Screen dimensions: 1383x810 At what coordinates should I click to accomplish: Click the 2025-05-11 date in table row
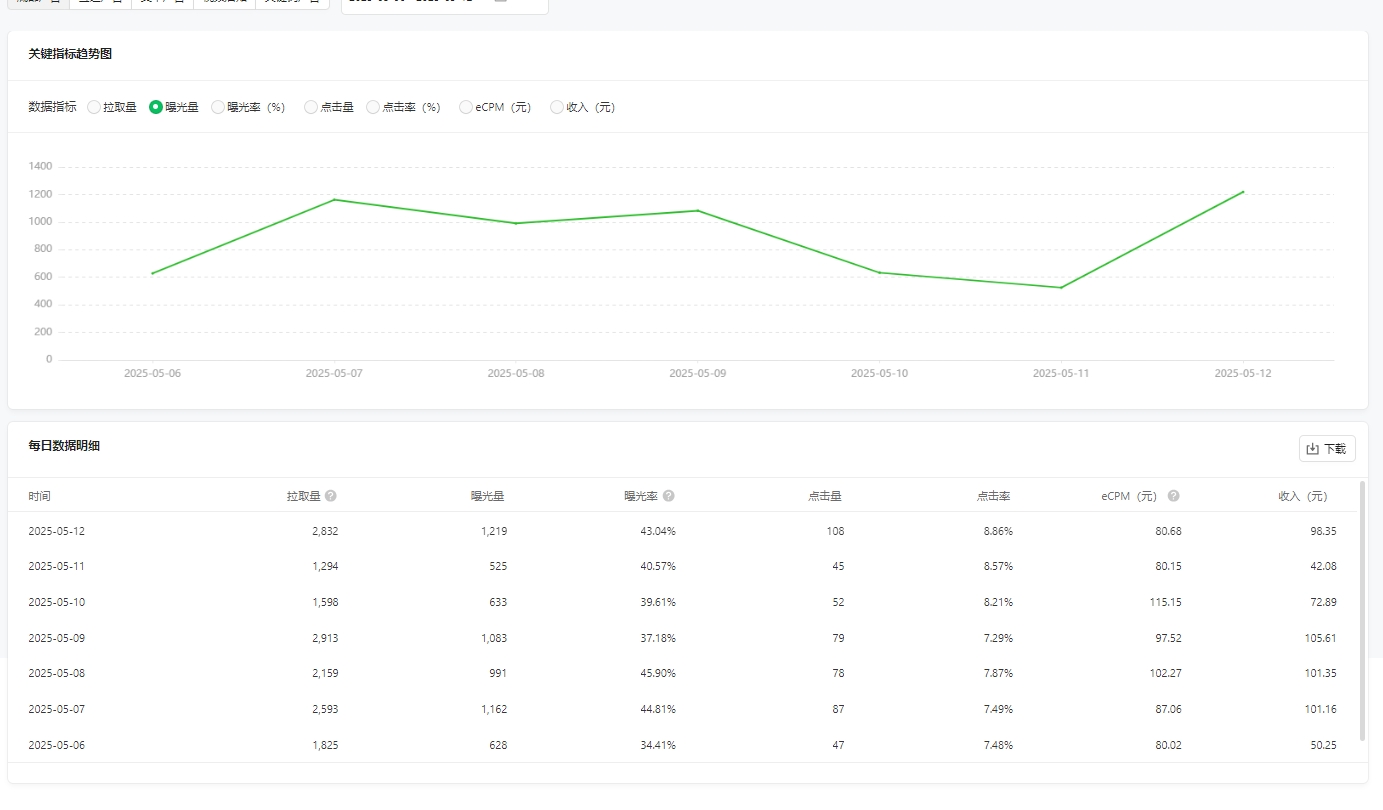coord(57,566)
